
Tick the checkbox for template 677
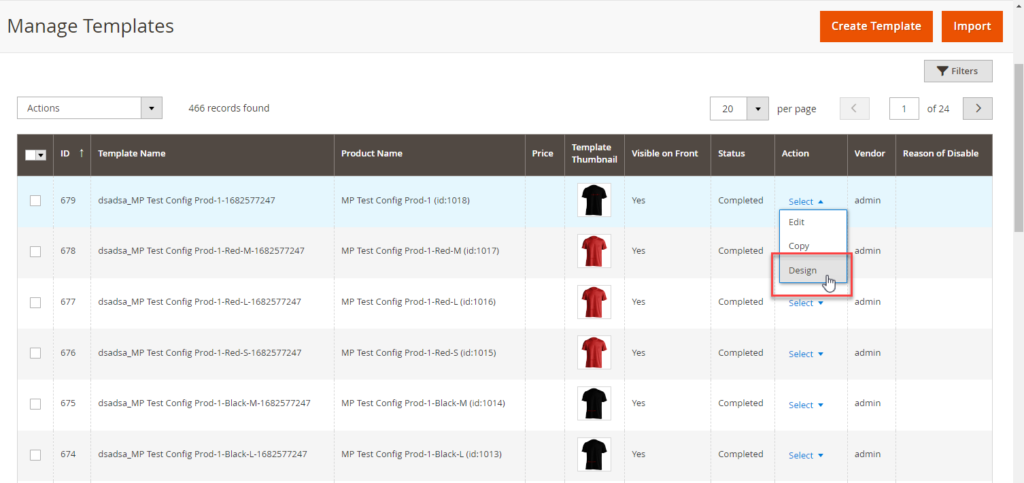[x=35, y=302]
